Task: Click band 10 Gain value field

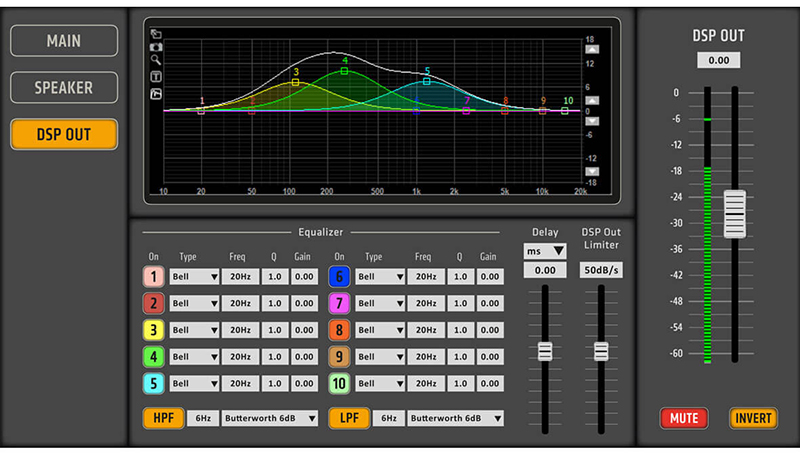Action: (490, 384)
